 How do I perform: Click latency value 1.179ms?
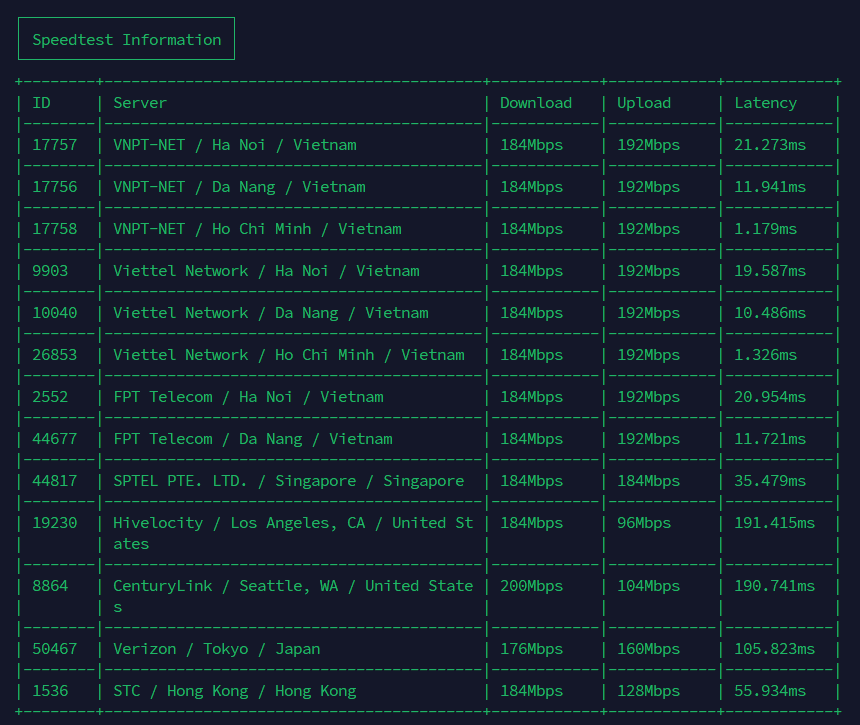click(766, 229)
